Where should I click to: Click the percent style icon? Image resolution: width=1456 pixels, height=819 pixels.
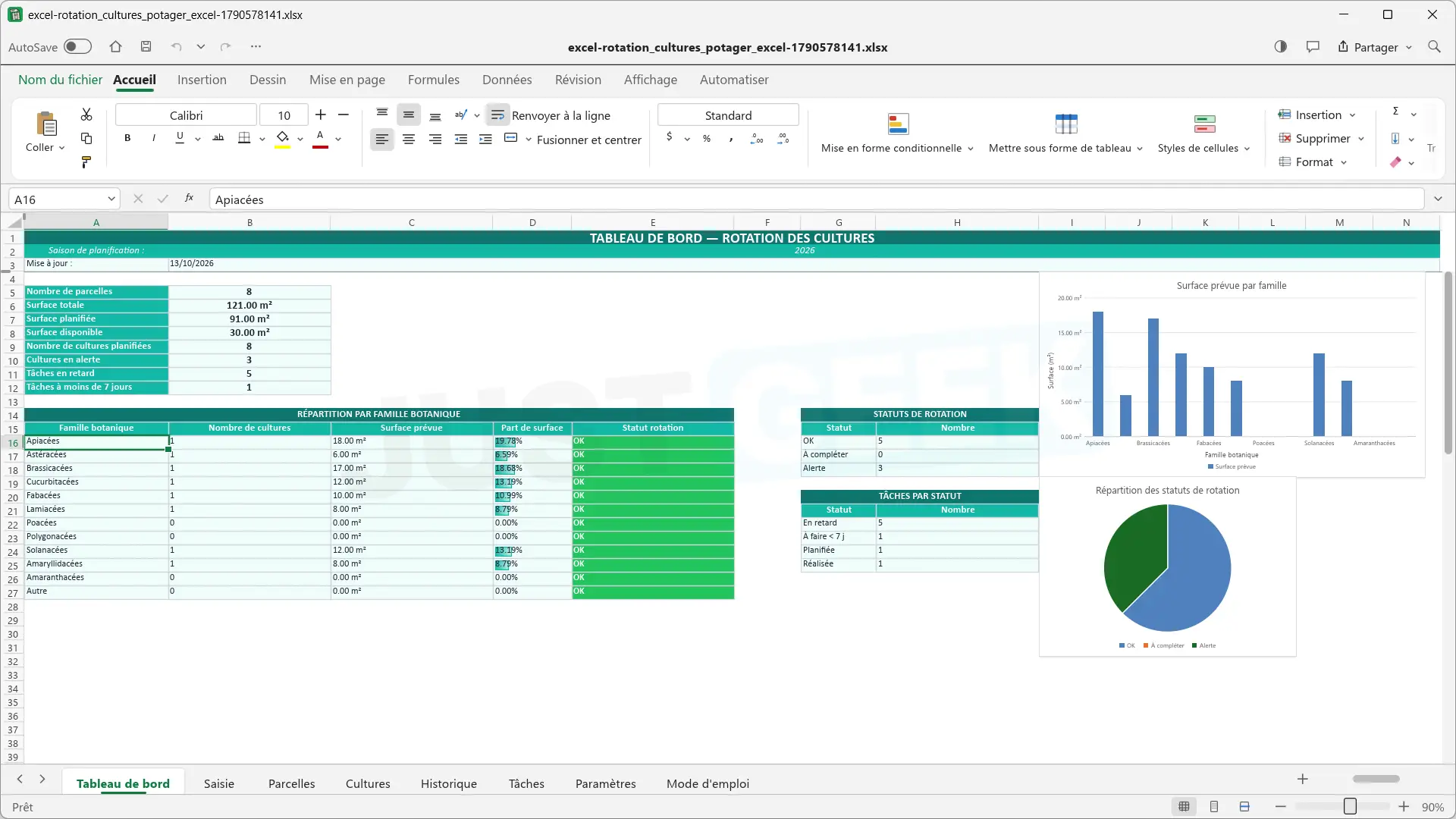(x=707, y=139)
